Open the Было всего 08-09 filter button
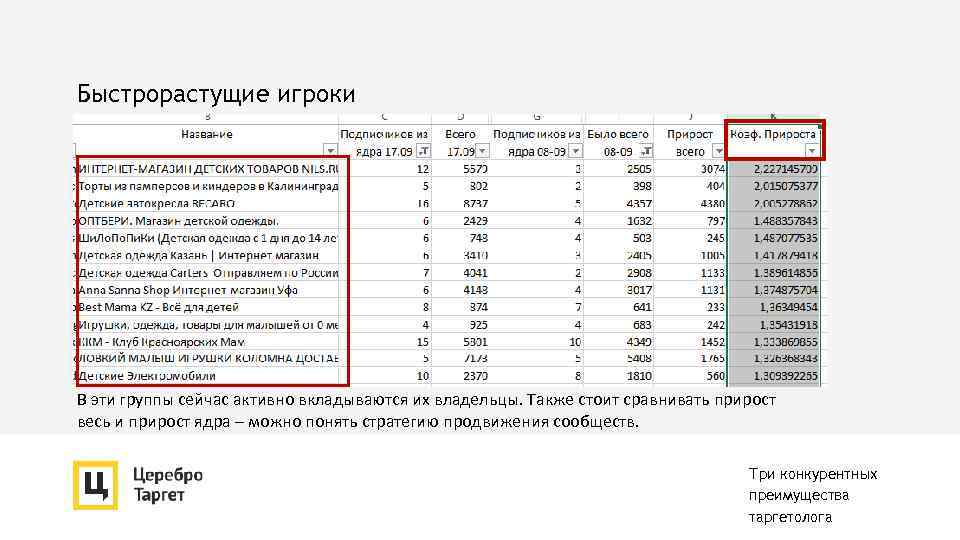960x540 pixels. click(646, 151)
